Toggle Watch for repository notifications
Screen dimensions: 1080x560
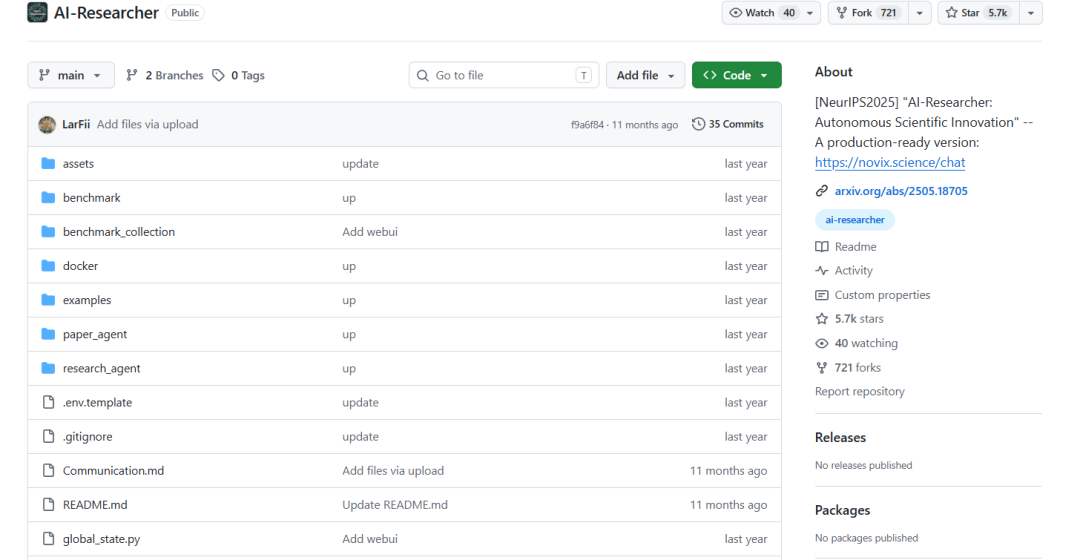762,13
